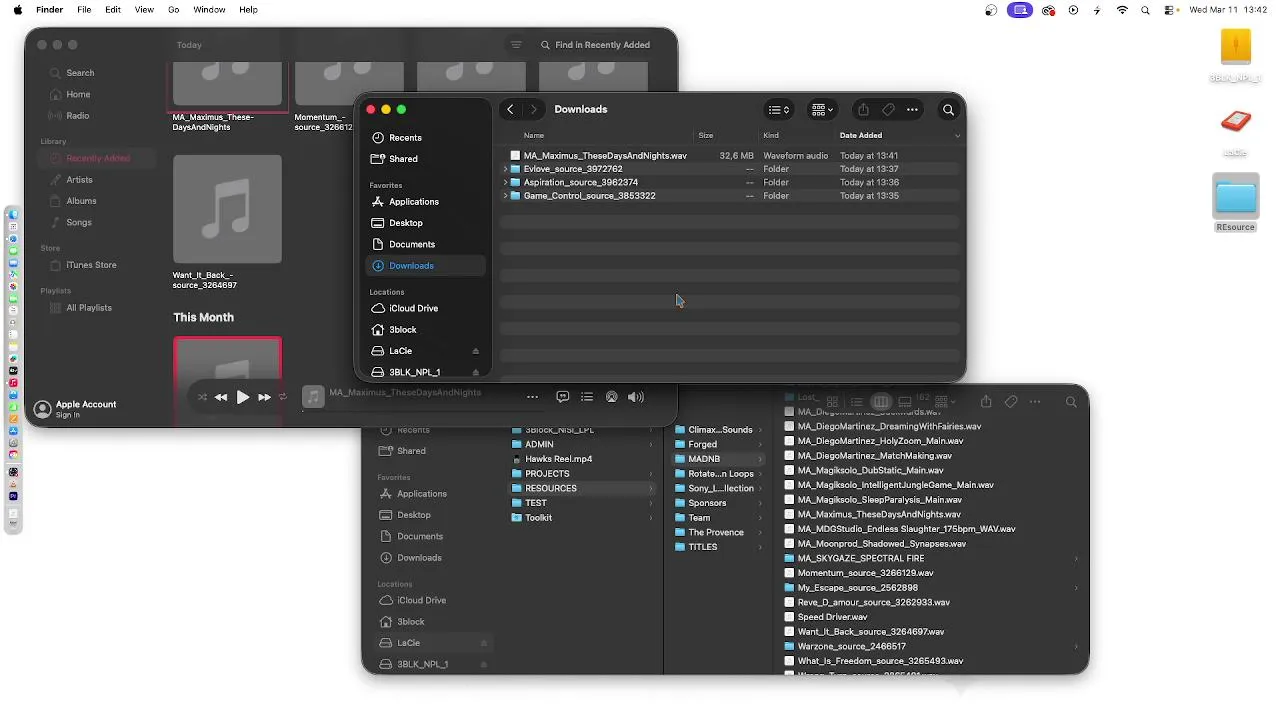Open the Edit menu
1280x720 pixels.
113,10
